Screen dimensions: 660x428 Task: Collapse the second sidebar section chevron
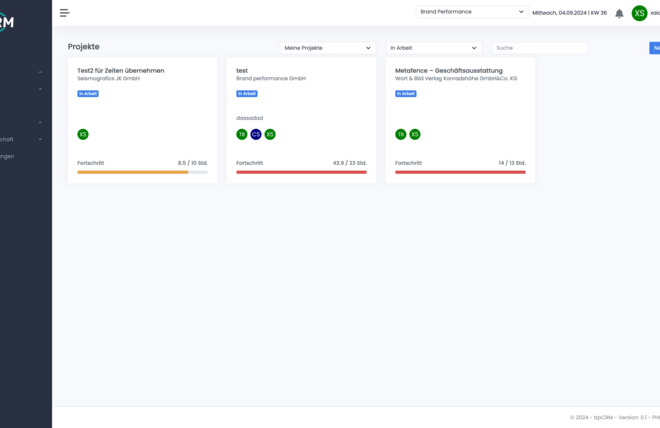pyautogui.click(x=40, y=89)
